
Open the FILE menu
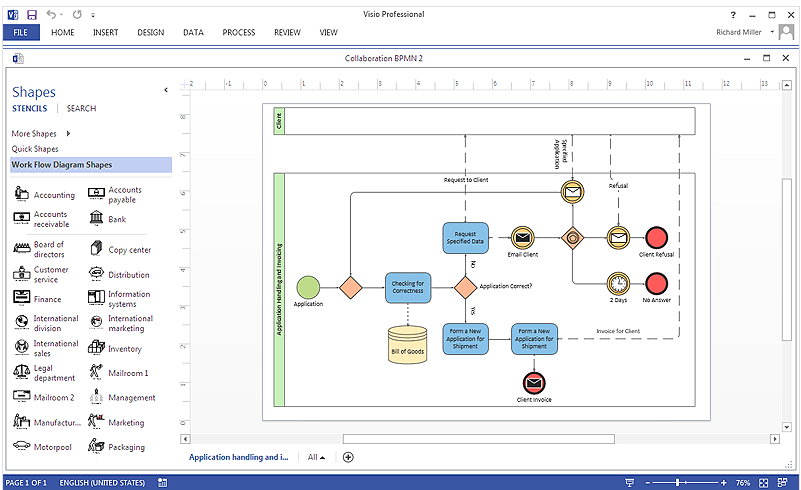(x=21, y=32)
